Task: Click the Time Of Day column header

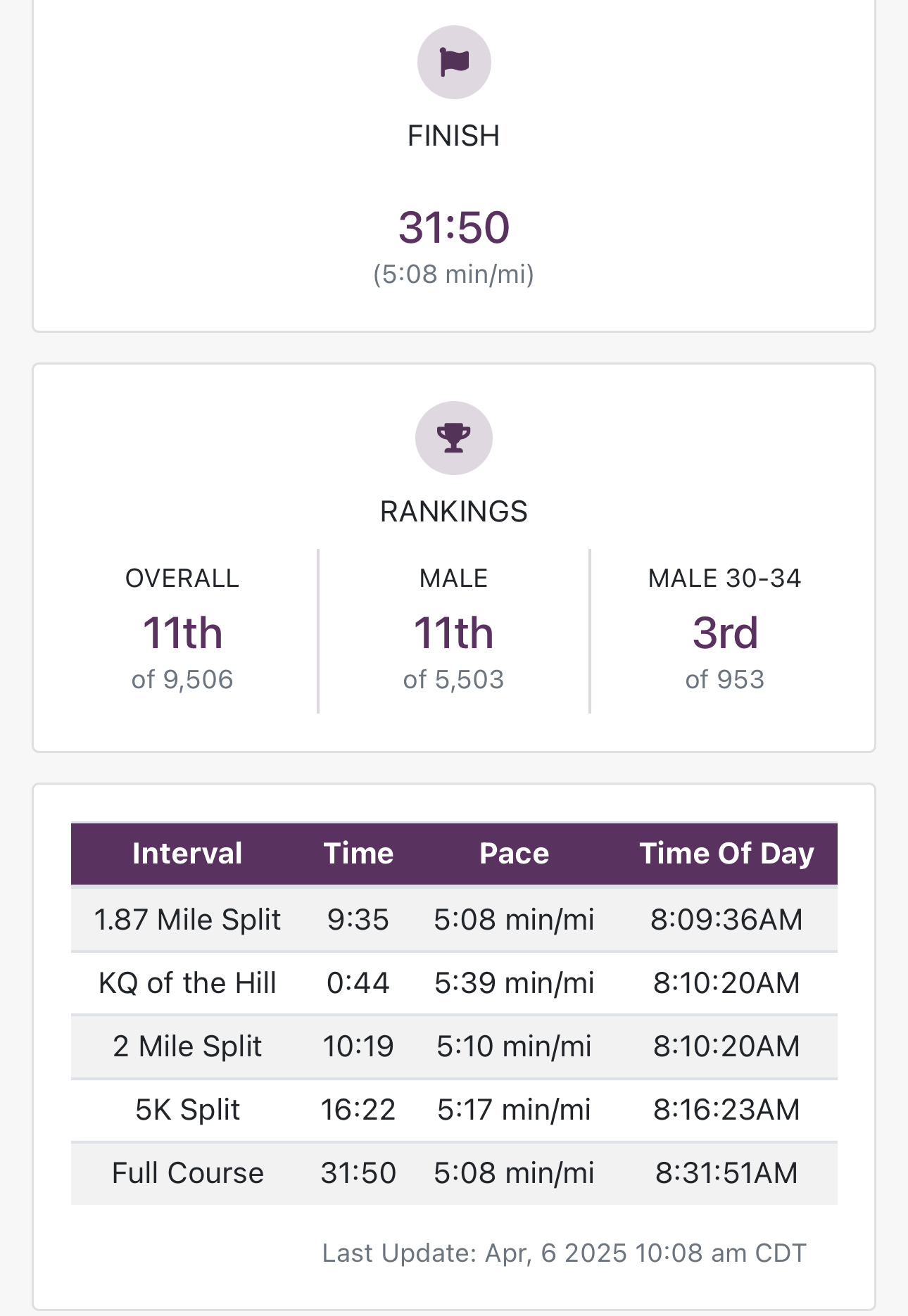Action: click(726, 854)
